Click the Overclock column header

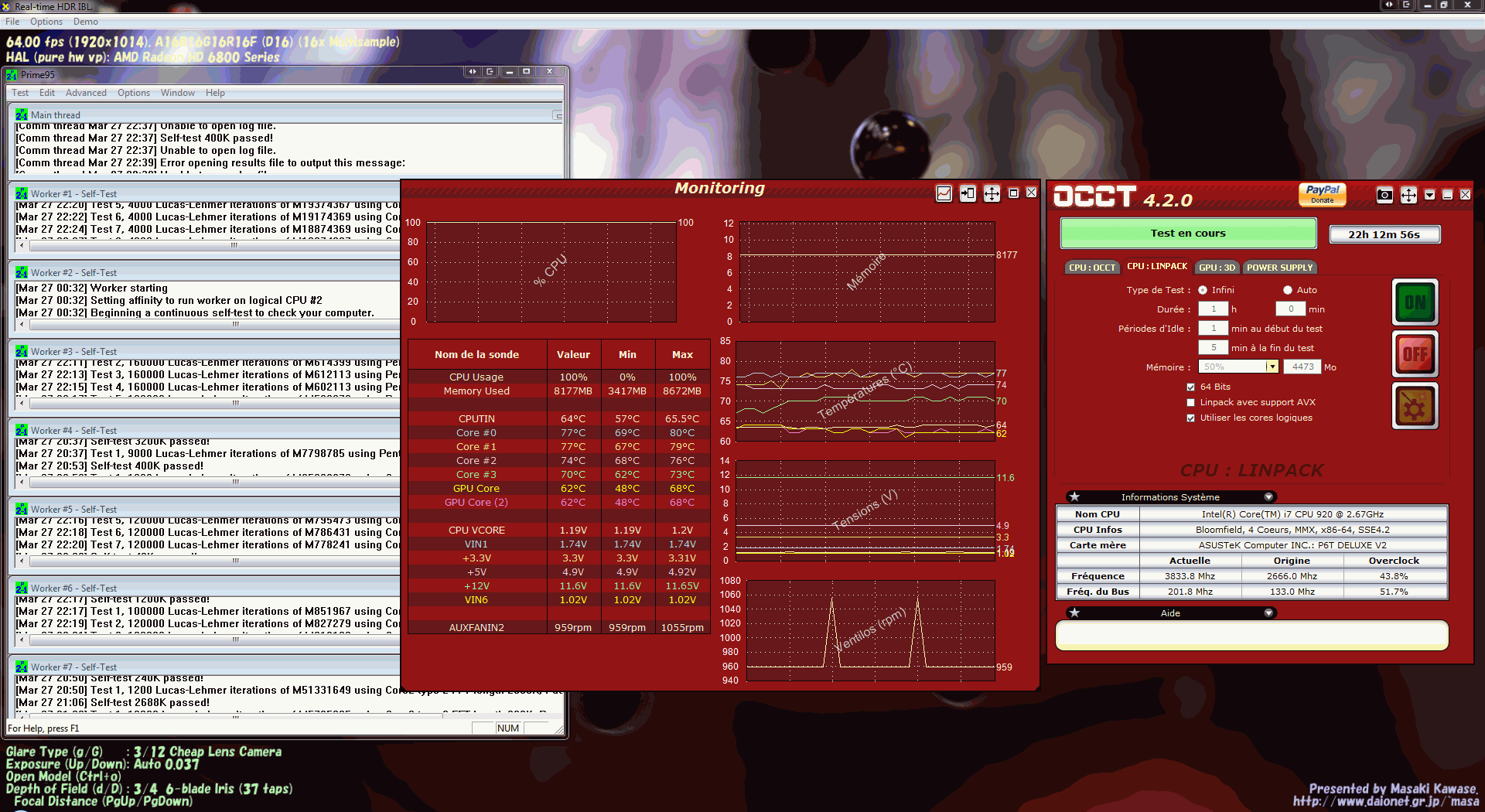(1394, 561)
